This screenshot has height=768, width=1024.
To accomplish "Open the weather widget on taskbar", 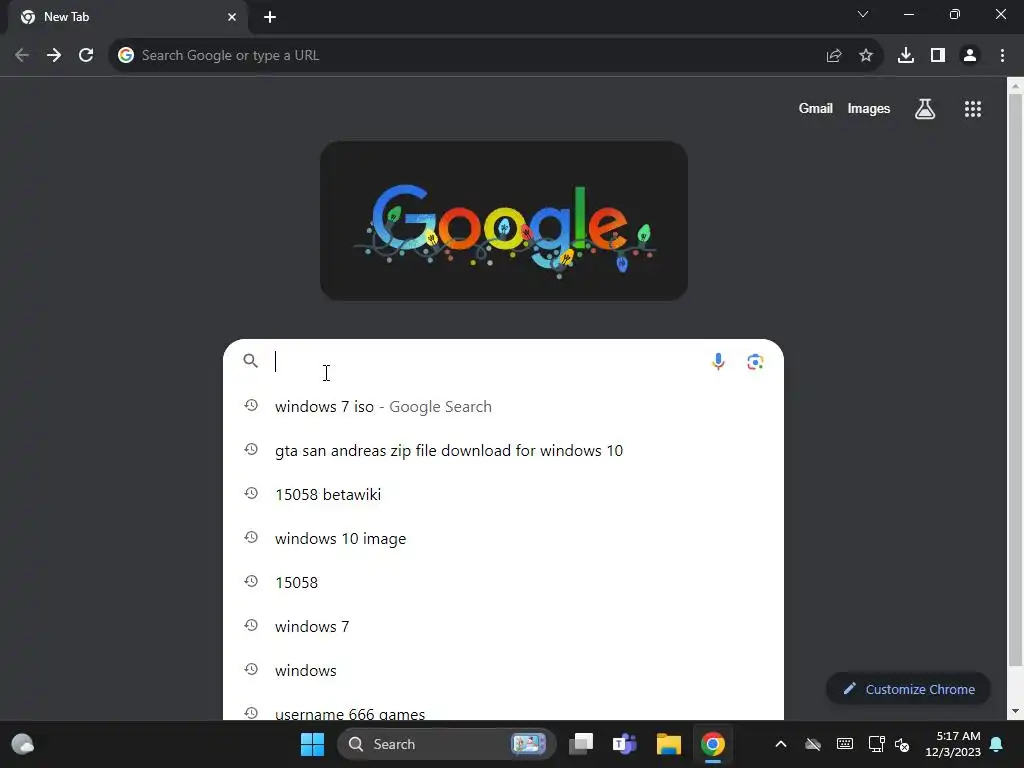I will [23, 744].
